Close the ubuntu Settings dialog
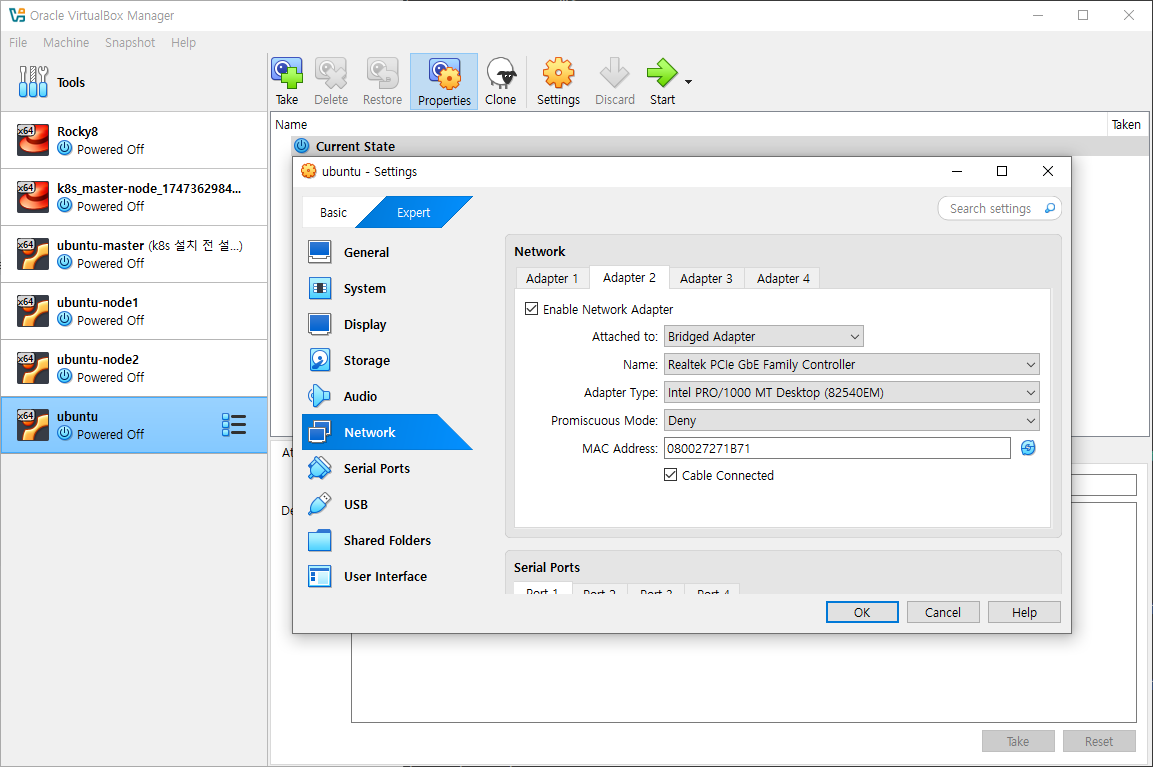The height and width of the screenshot is (767, 1153). (x=1048, y=171)
